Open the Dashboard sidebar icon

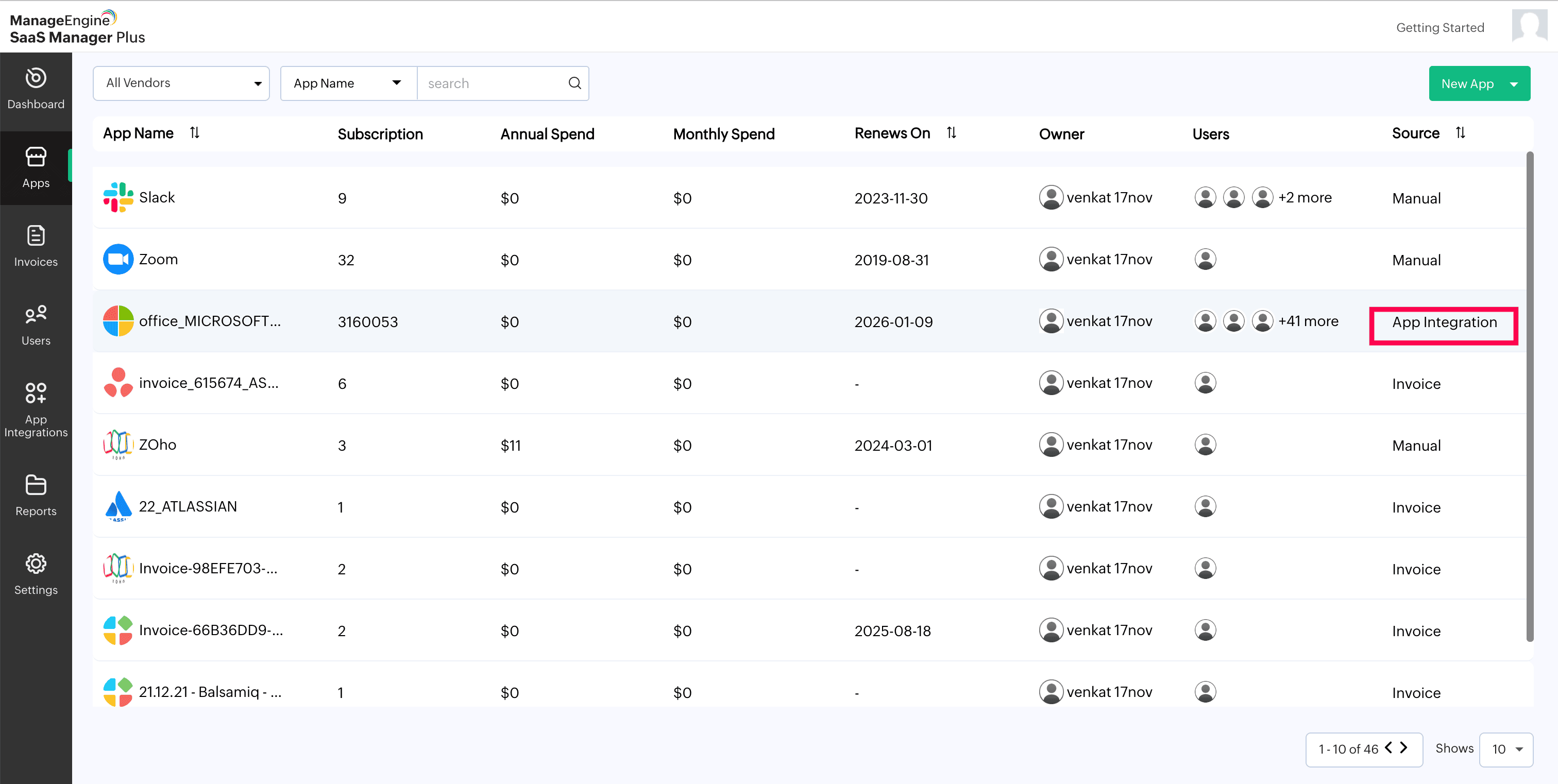pos(36,89)
